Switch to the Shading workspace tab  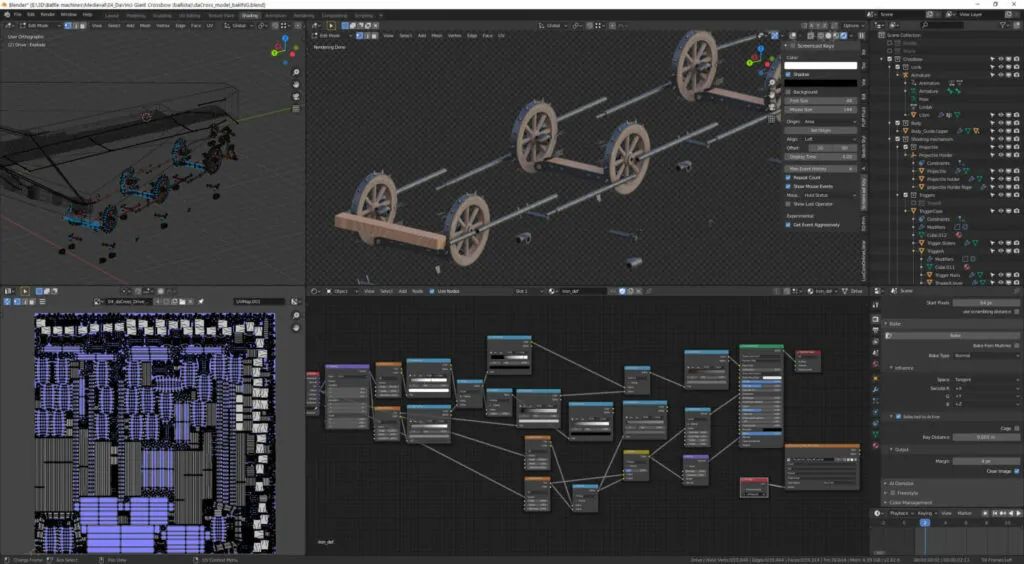point(249,15)
